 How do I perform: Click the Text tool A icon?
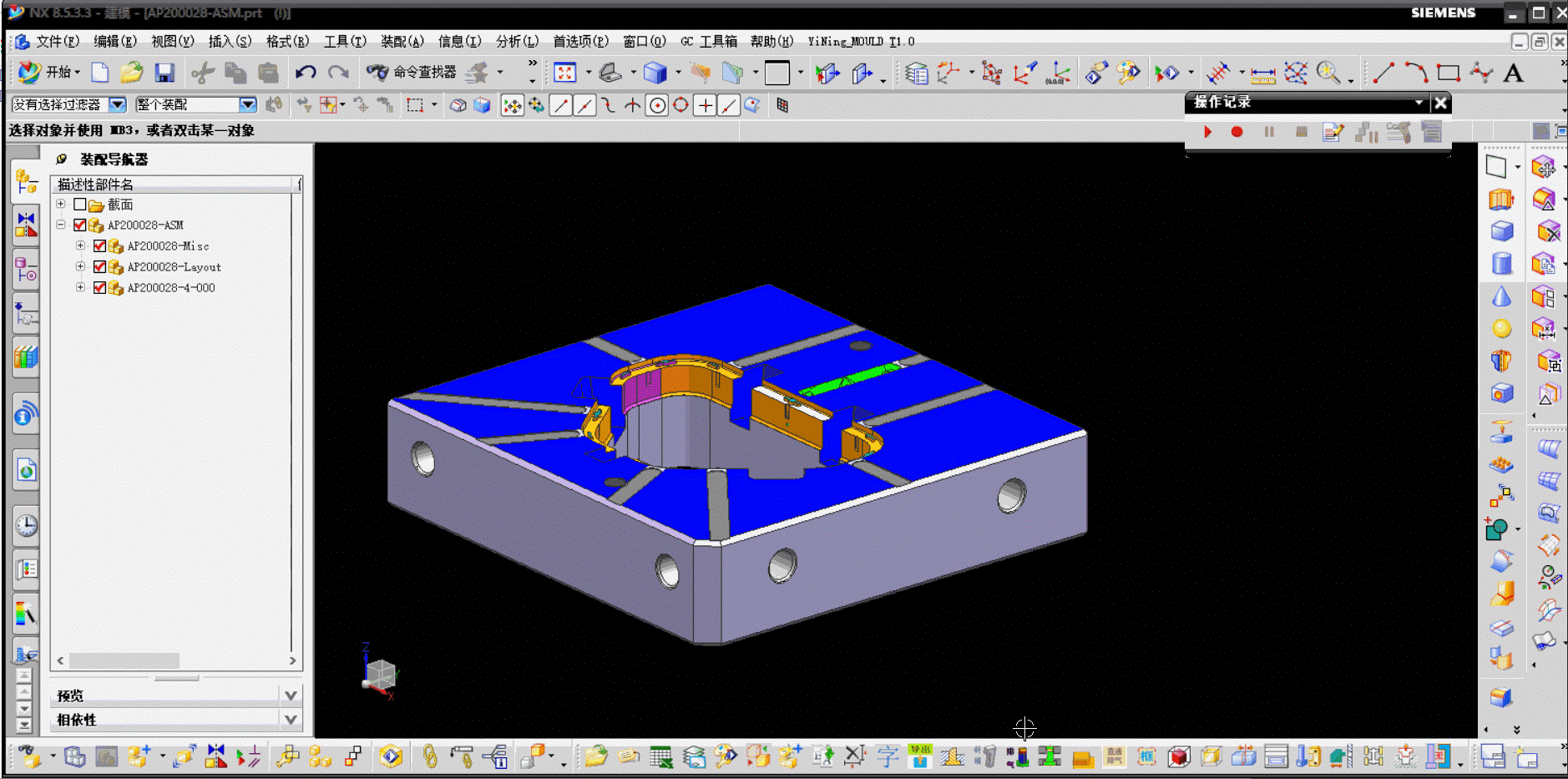(1512, 73)
